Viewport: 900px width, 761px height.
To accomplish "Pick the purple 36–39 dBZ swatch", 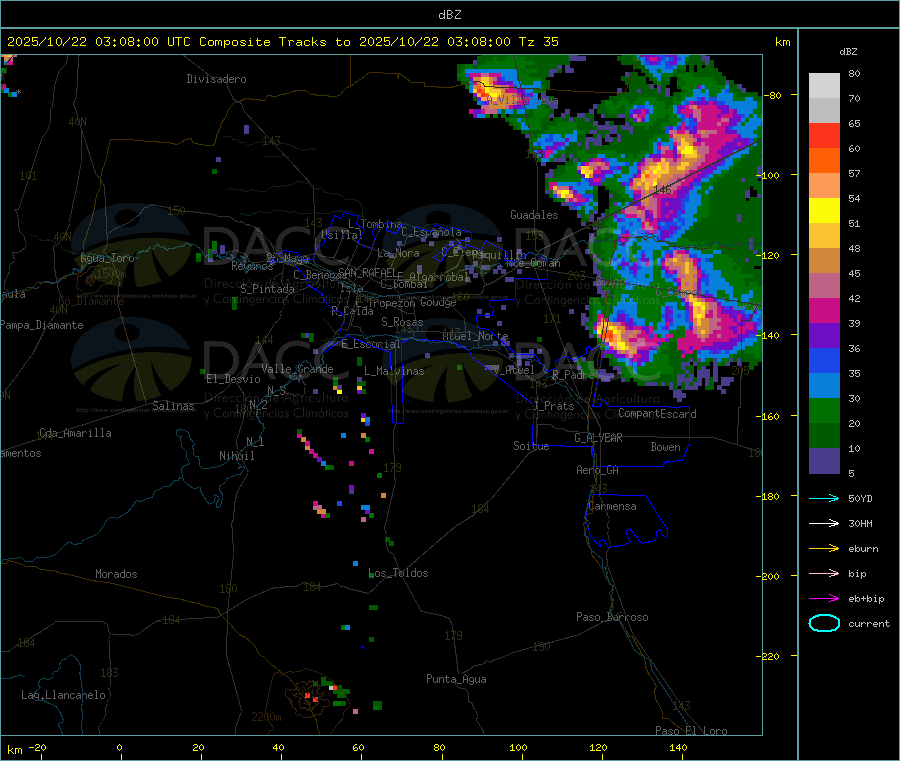I will (x=824, y=336).
